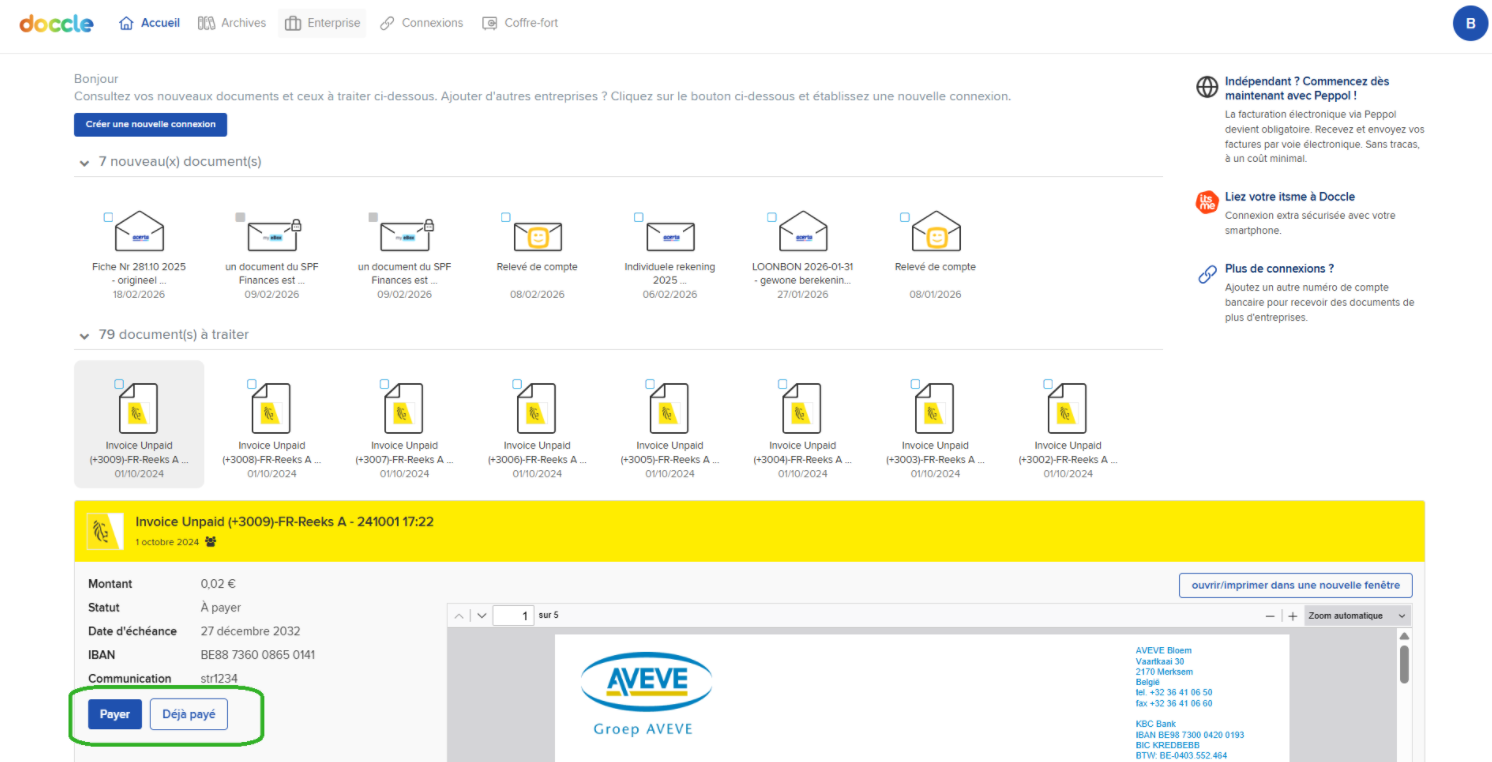1492x762 pixels.
Task: Open the user avatar B menu
Action: (1470, 24)
